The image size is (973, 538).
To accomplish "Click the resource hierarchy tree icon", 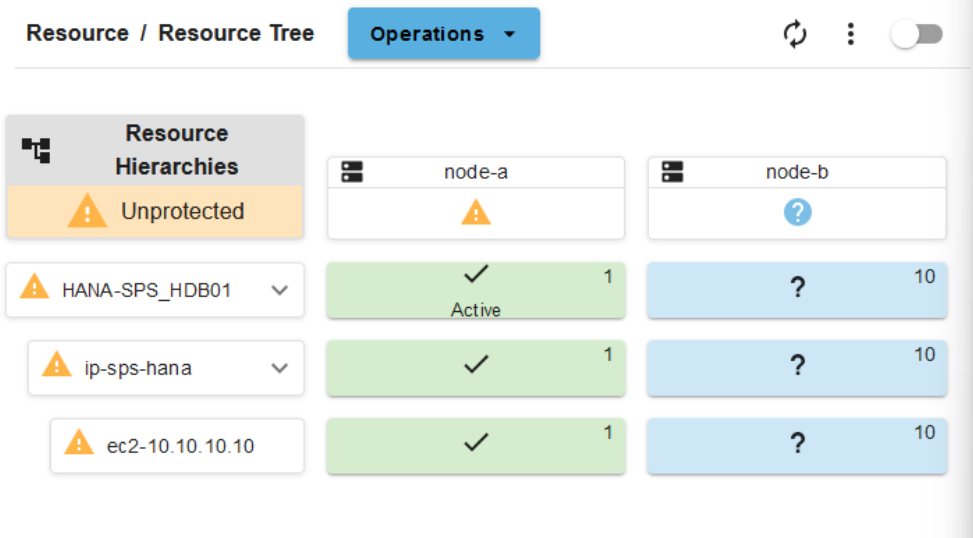I will pos(36,151).
